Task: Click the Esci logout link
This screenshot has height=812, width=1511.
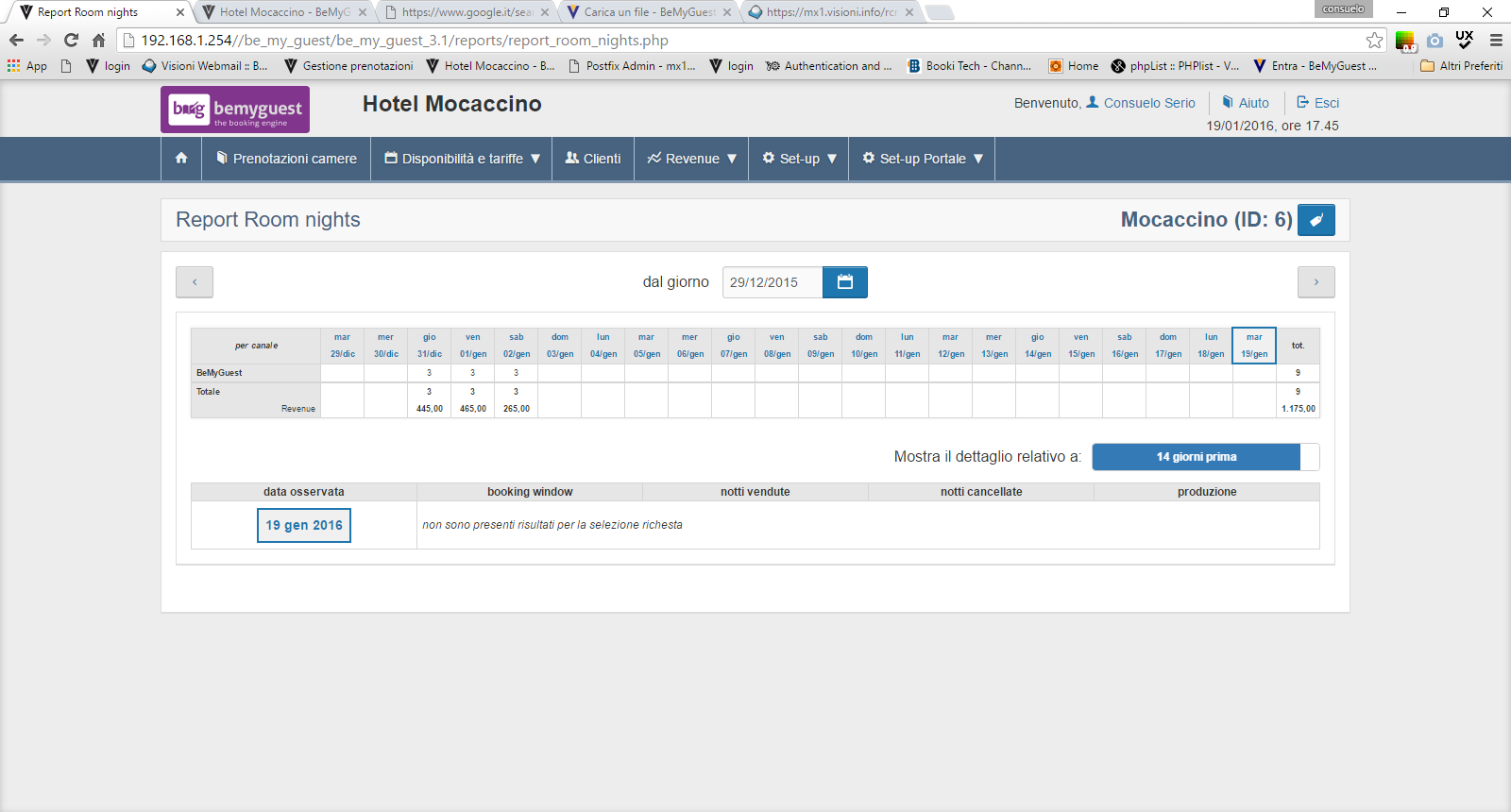Action: [x=1317, y=103]
